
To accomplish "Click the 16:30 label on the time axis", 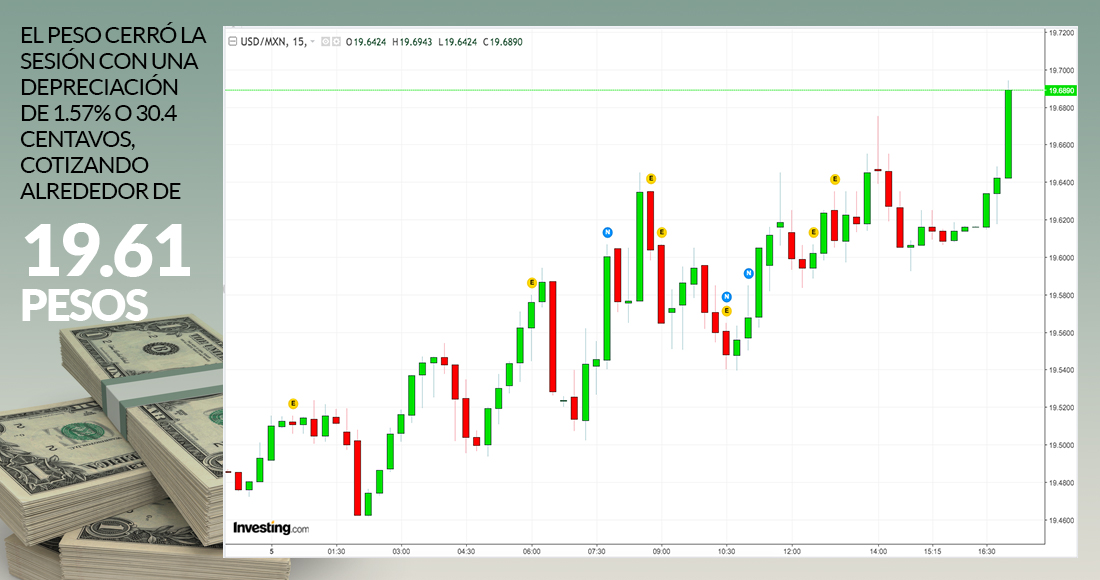I will [987, 551].
